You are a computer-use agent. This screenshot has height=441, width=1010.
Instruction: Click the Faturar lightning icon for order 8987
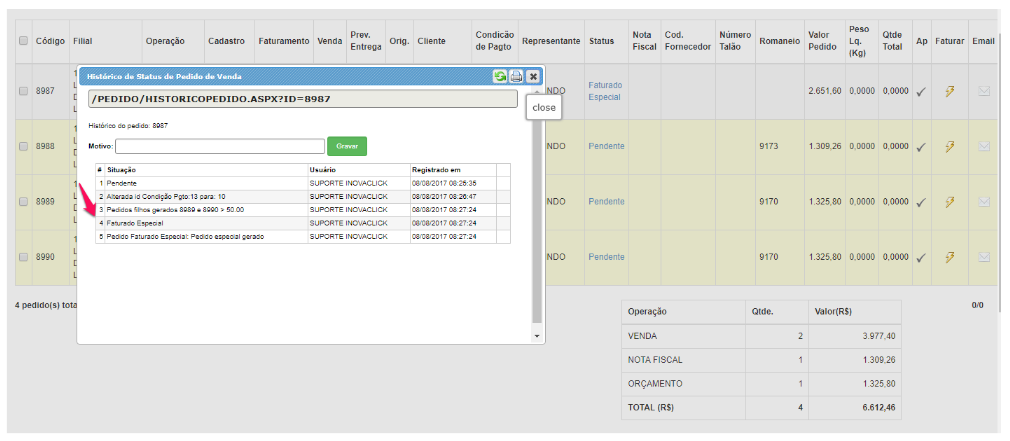click(950, 91)
